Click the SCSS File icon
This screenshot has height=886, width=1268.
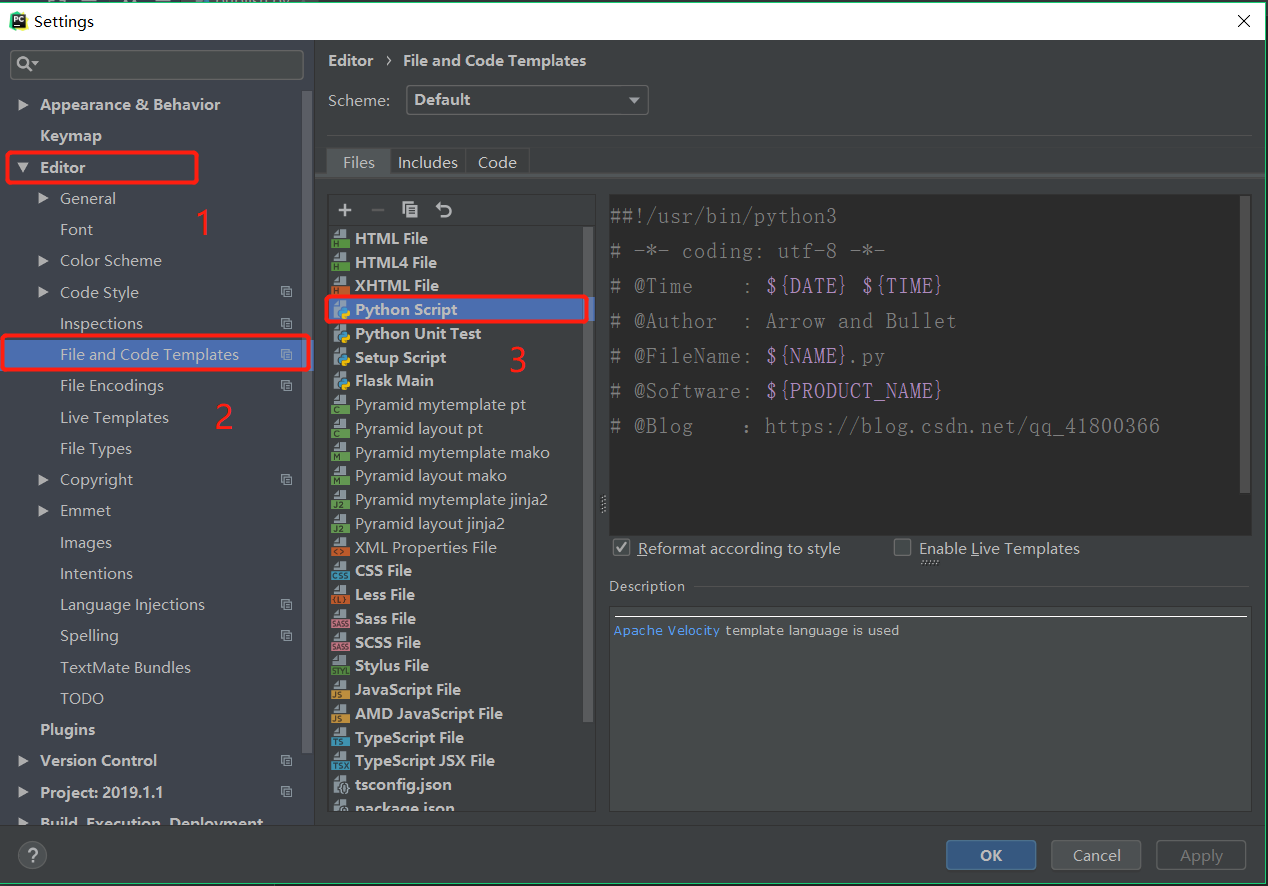(x=340, y=643)
